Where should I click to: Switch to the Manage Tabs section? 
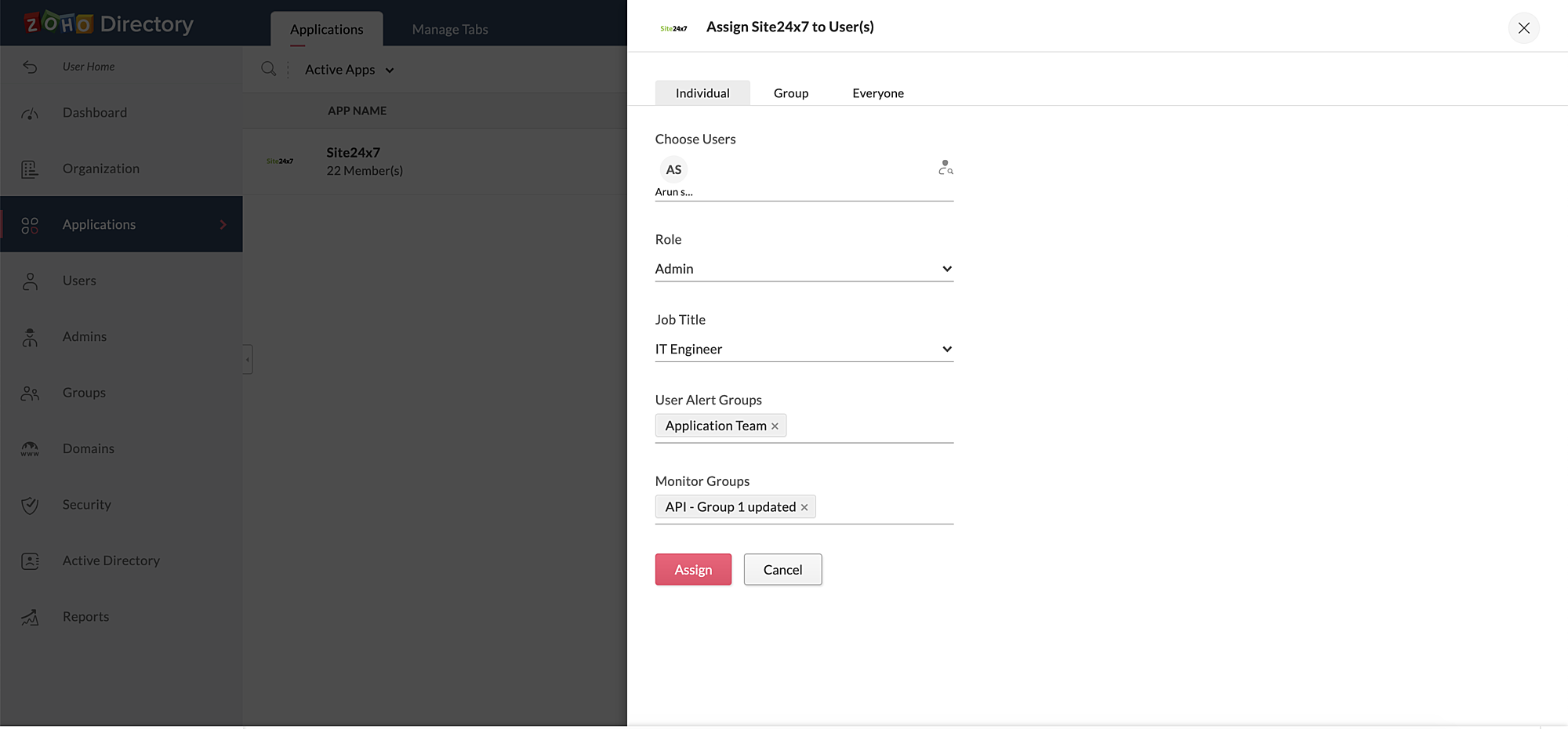point(449,29)
